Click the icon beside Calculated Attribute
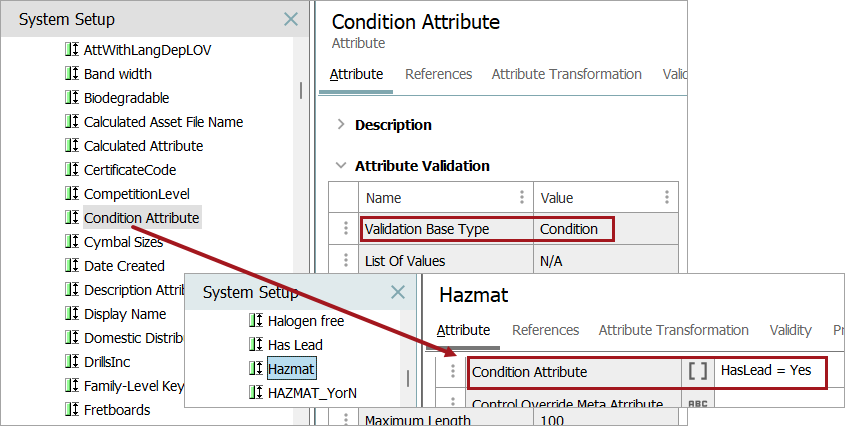This screenshot has width=845, height=426. 71,146
